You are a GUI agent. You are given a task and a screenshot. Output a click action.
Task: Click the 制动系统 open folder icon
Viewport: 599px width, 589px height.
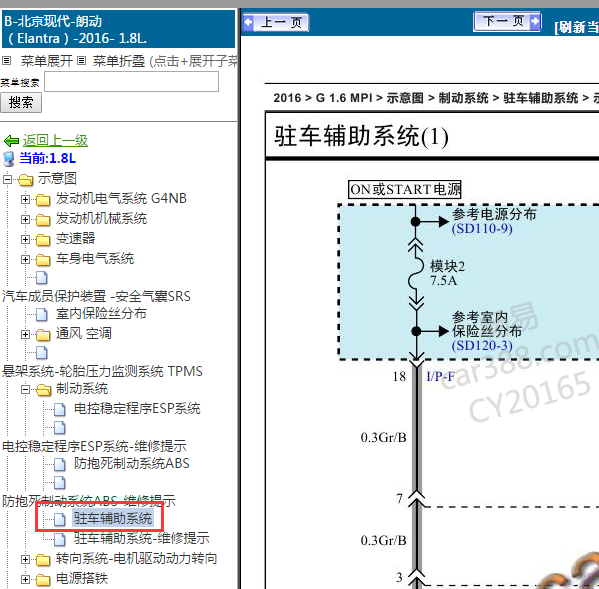pos(44,390)
